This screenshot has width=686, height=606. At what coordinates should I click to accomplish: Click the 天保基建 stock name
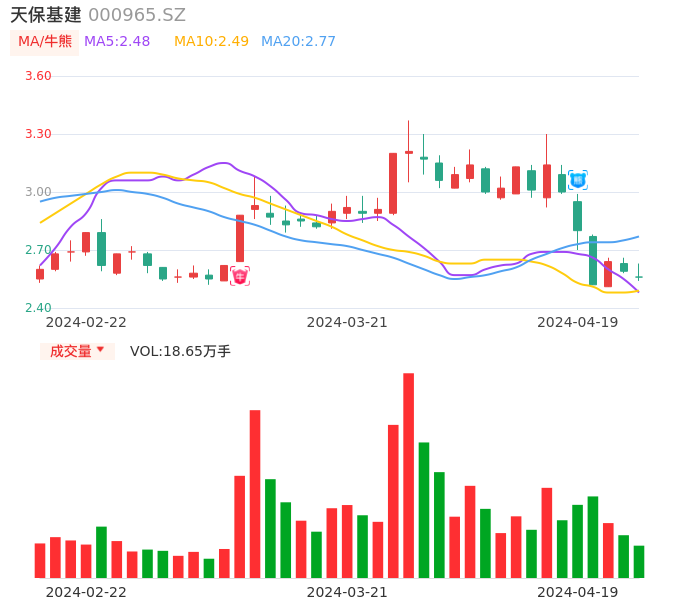click(46, 15)
